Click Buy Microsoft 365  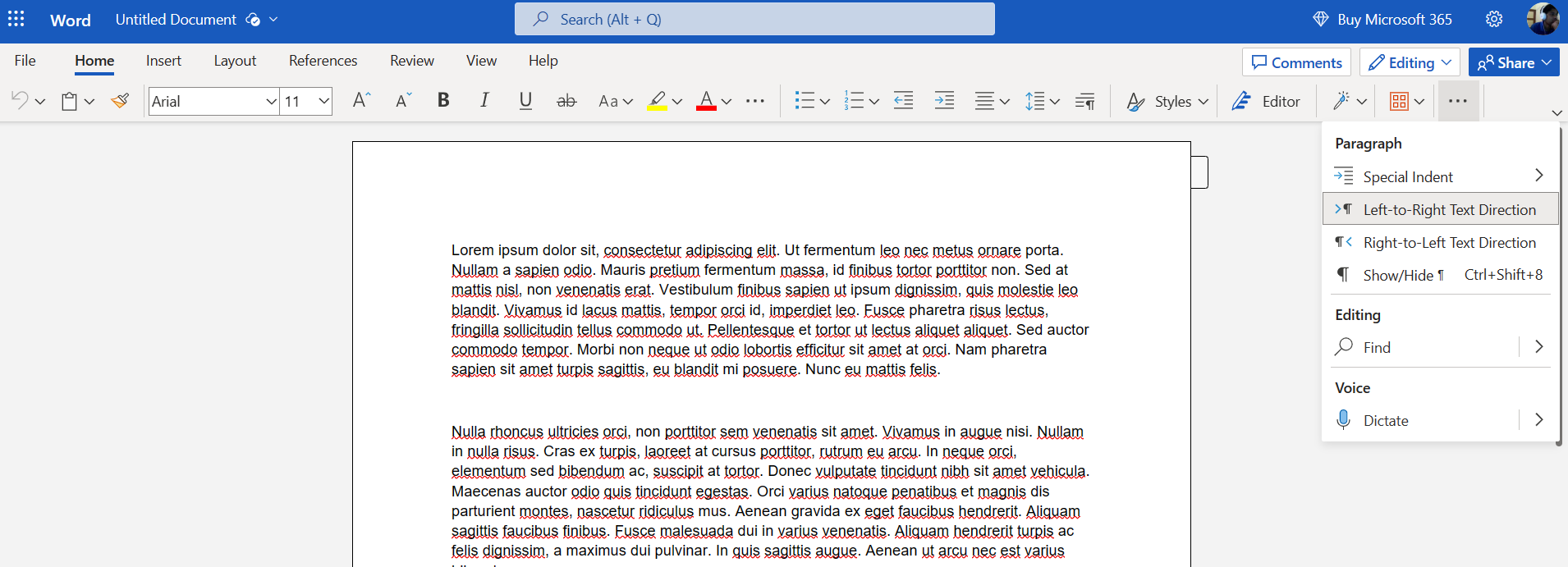click(x=1382, y=19)
